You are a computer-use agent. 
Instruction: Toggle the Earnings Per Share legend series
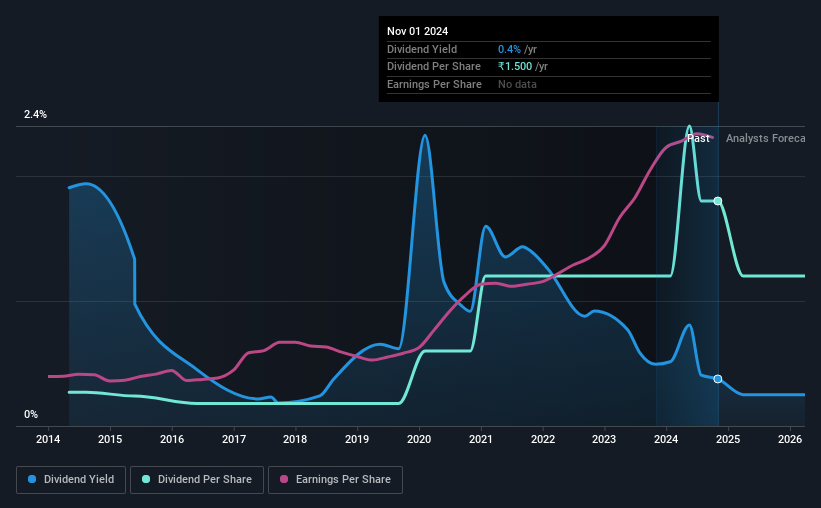click(335, 480)
